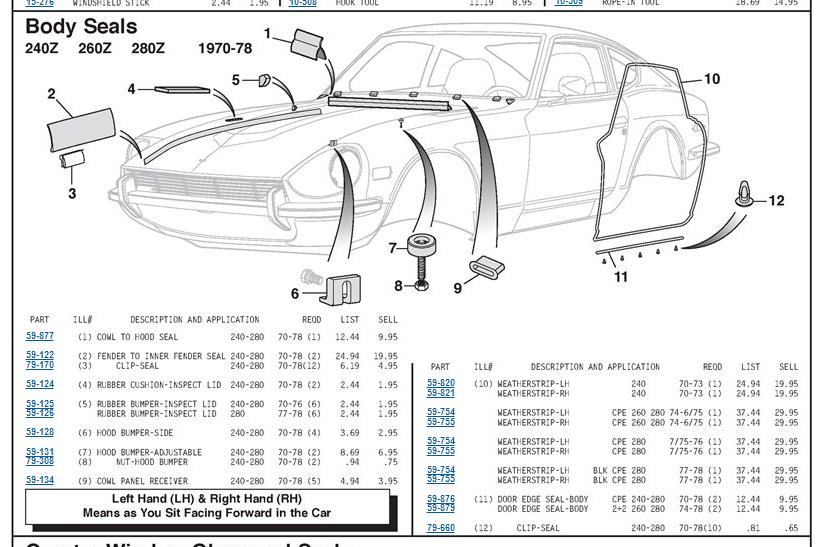The height and width of the screenshot is (547, 823).
Task: Click hood bumper nut drawing labeled 8
Action: (421, 285)
